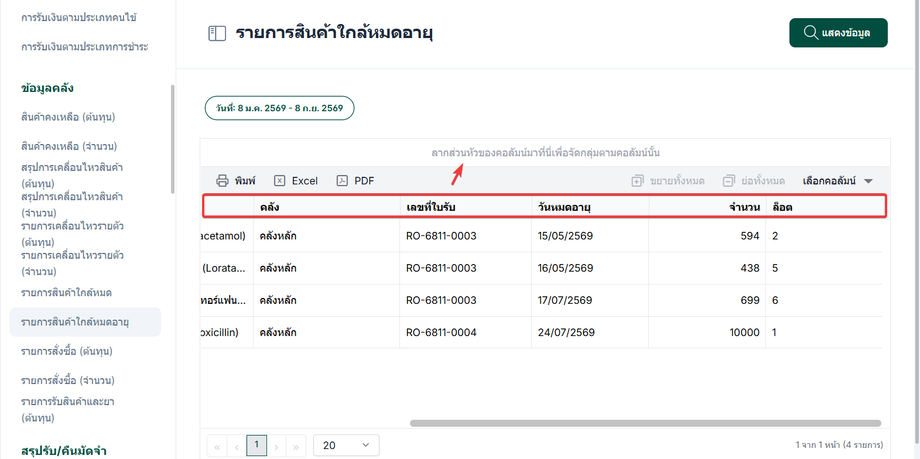Viewport: 920px width, 459px height.
Task: Open รายการสินค้าใกล้หมด in the sidebar
Action: (66, 292)
